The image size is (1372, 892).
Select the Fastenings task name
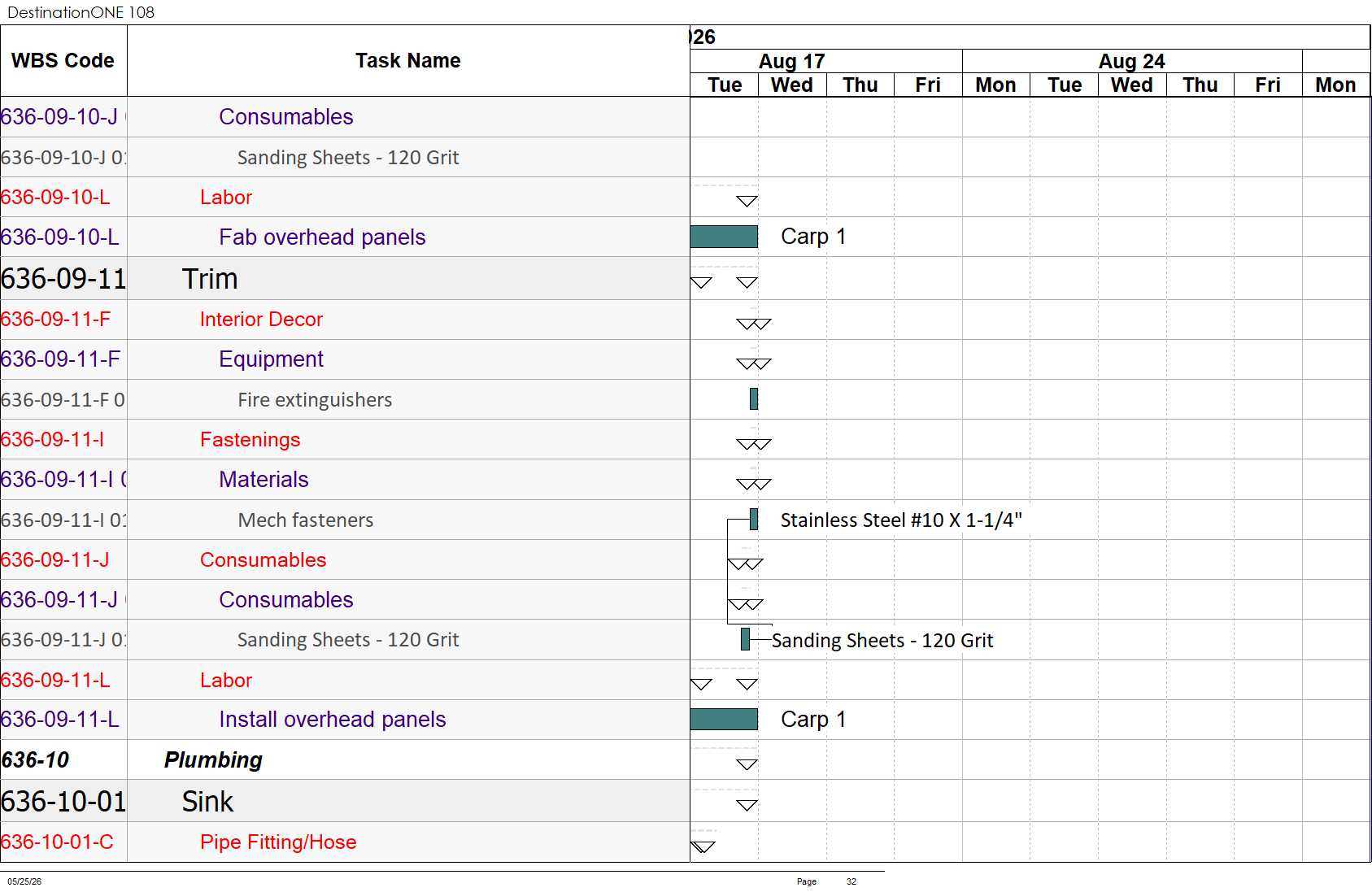250,439
